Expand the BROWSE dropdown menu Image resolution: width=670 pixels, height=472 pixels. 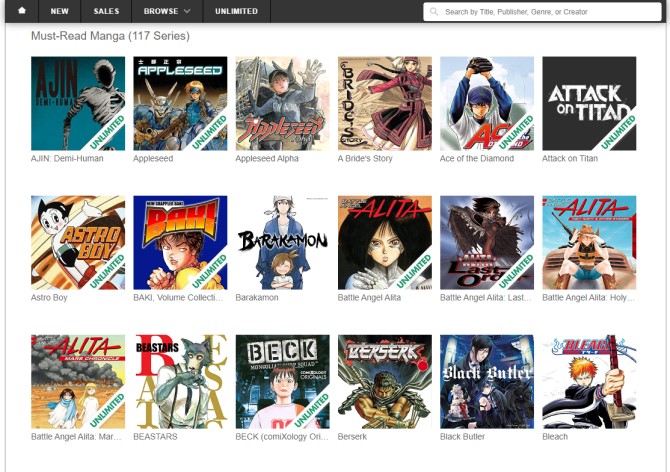tap(167, 11)
